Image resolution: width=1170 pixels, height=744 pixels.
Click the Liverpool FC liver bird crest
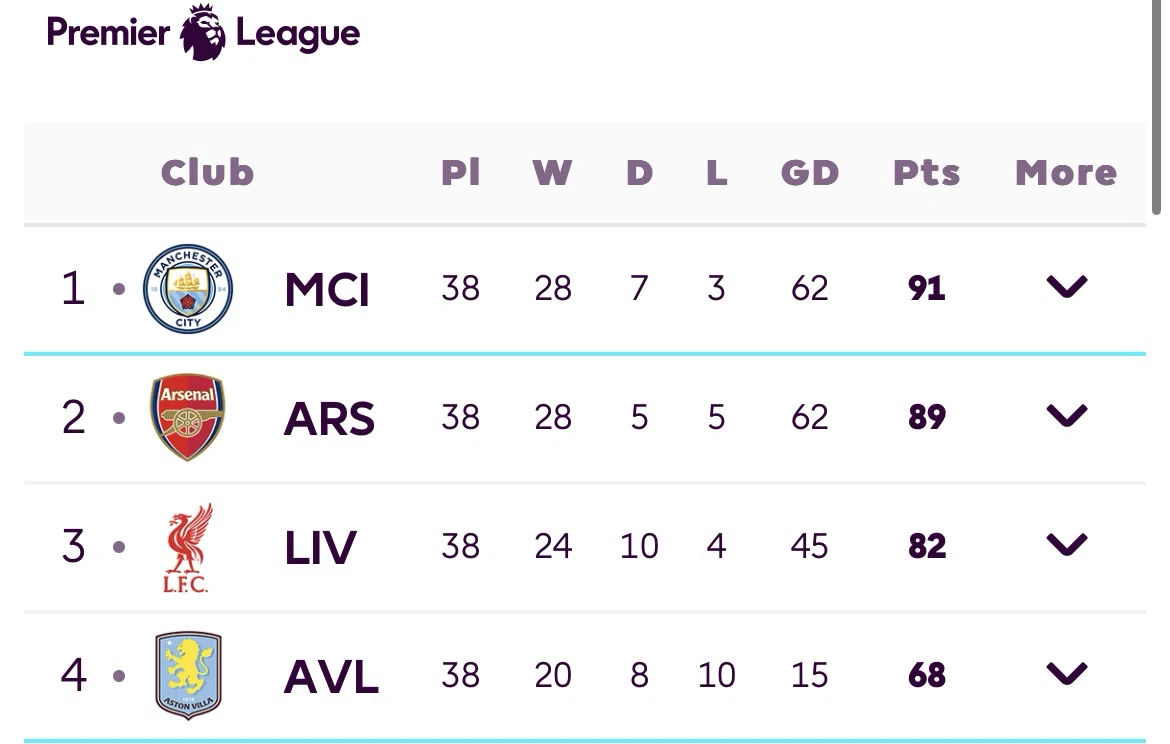click(187, 548)
